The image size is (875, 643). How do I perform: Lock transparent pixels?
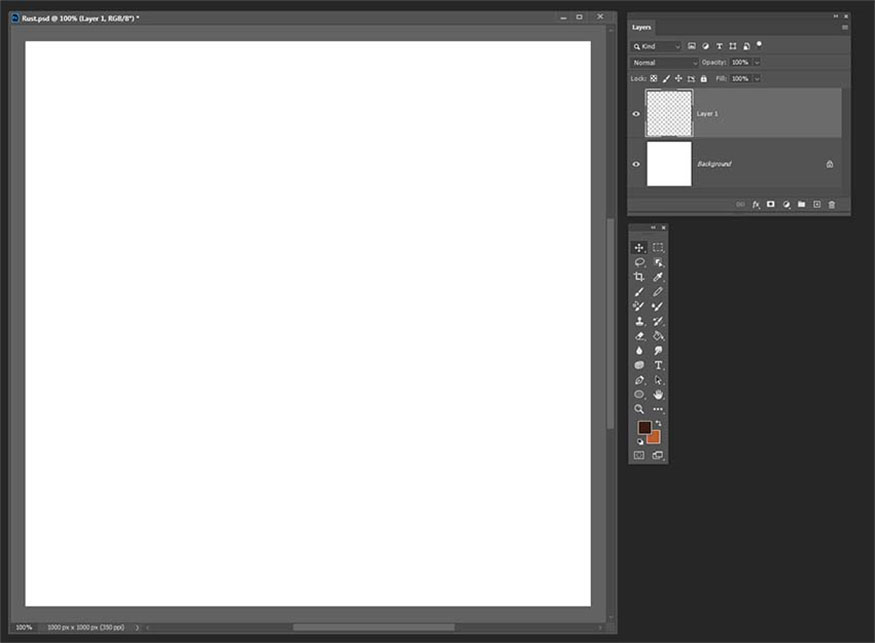tap(653, 79)
